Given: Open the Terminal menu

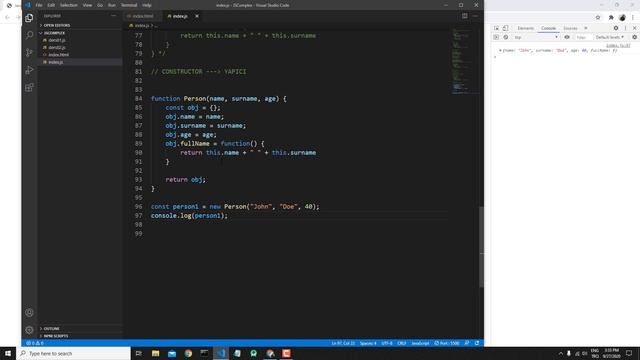Looking at the screenshot, I should click(129, 5).
